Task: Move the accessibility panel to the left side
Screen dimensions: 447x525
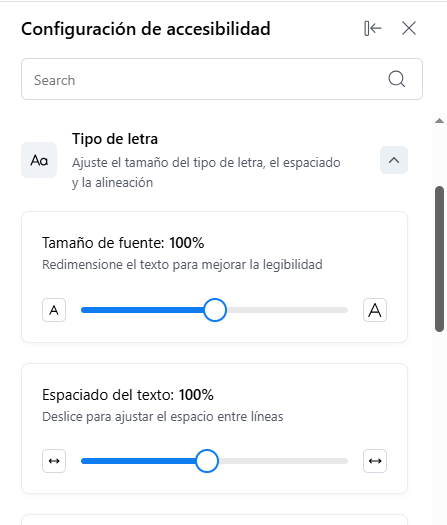Action: [x=373, y=28]
